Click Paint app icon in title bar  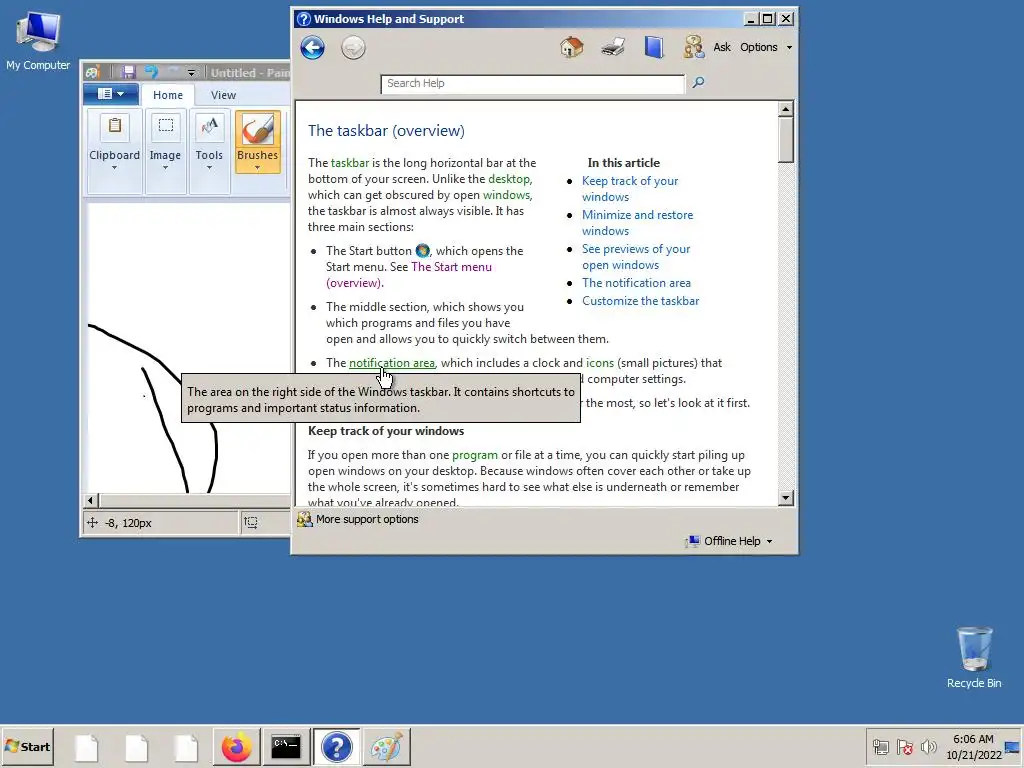tap(93, 72)
